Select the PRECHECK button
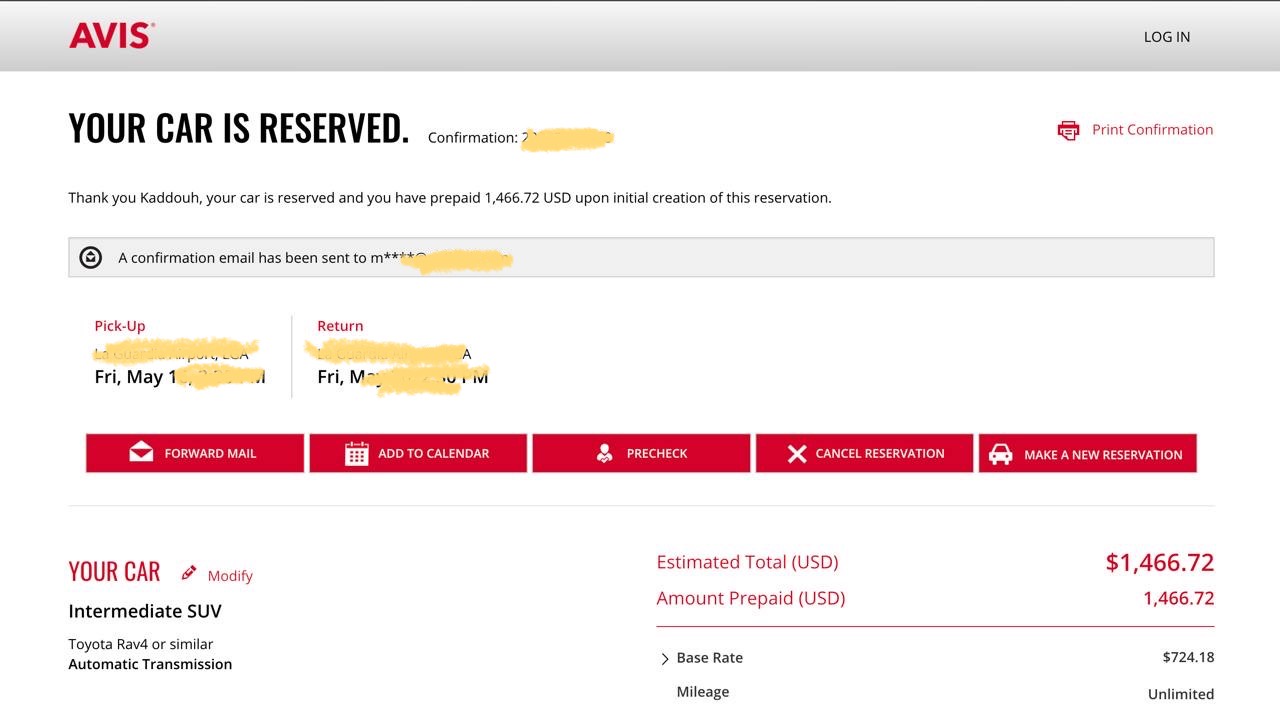The height and width of the screenshot is (723, 1280). tap(641, 453)
